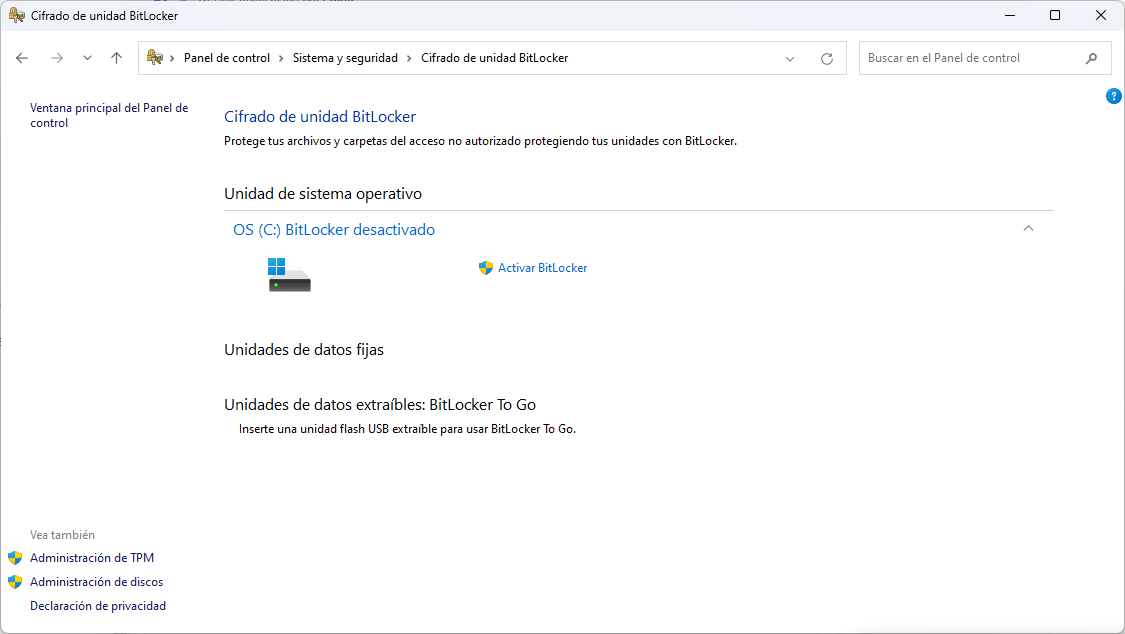Screen dimensions: 1125x634
Task: Navigate to Sistema y seguridad breadcrumb
Action: (346, 57)
